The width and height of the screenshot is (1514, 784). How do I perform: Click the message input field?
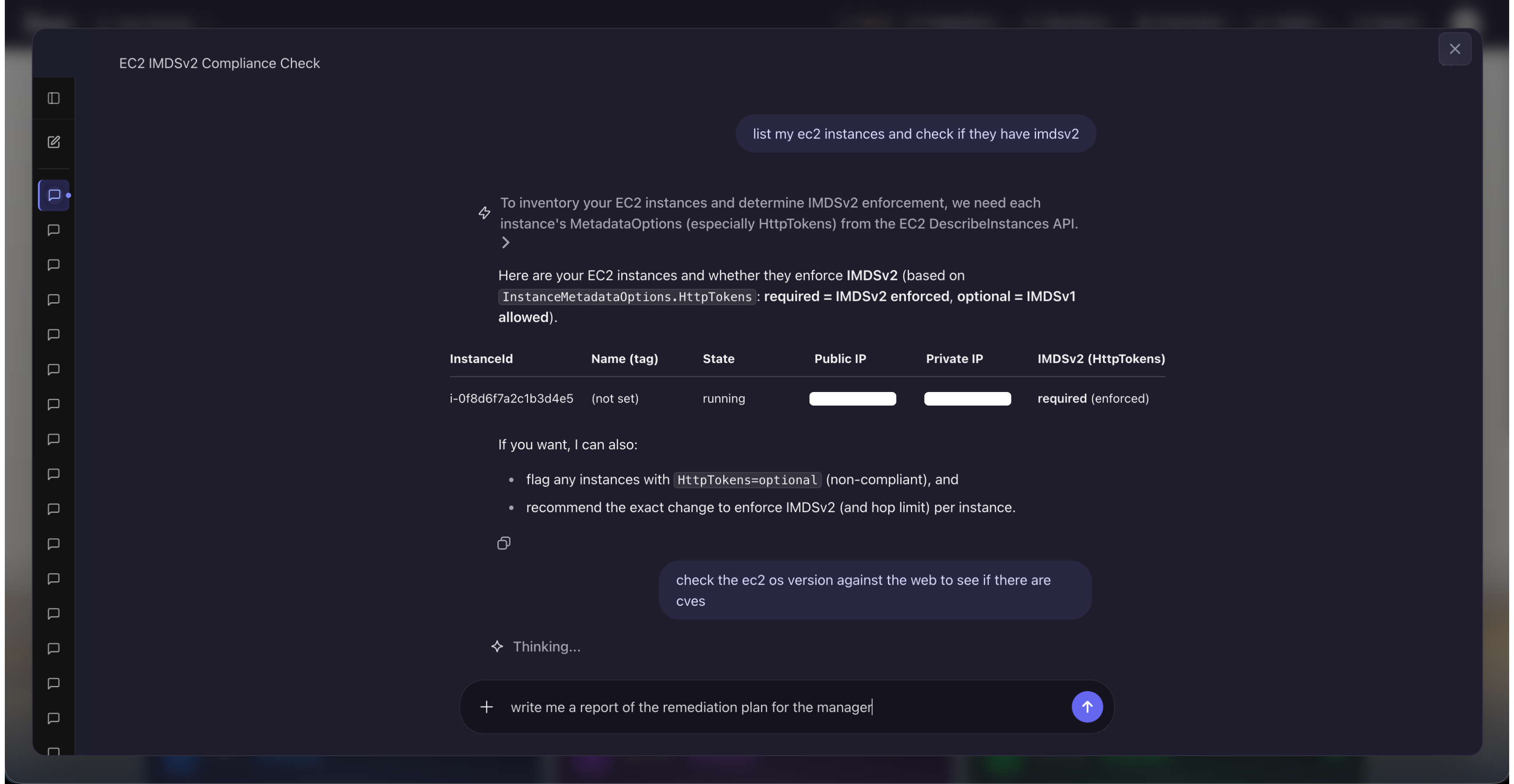coord(782,707)
